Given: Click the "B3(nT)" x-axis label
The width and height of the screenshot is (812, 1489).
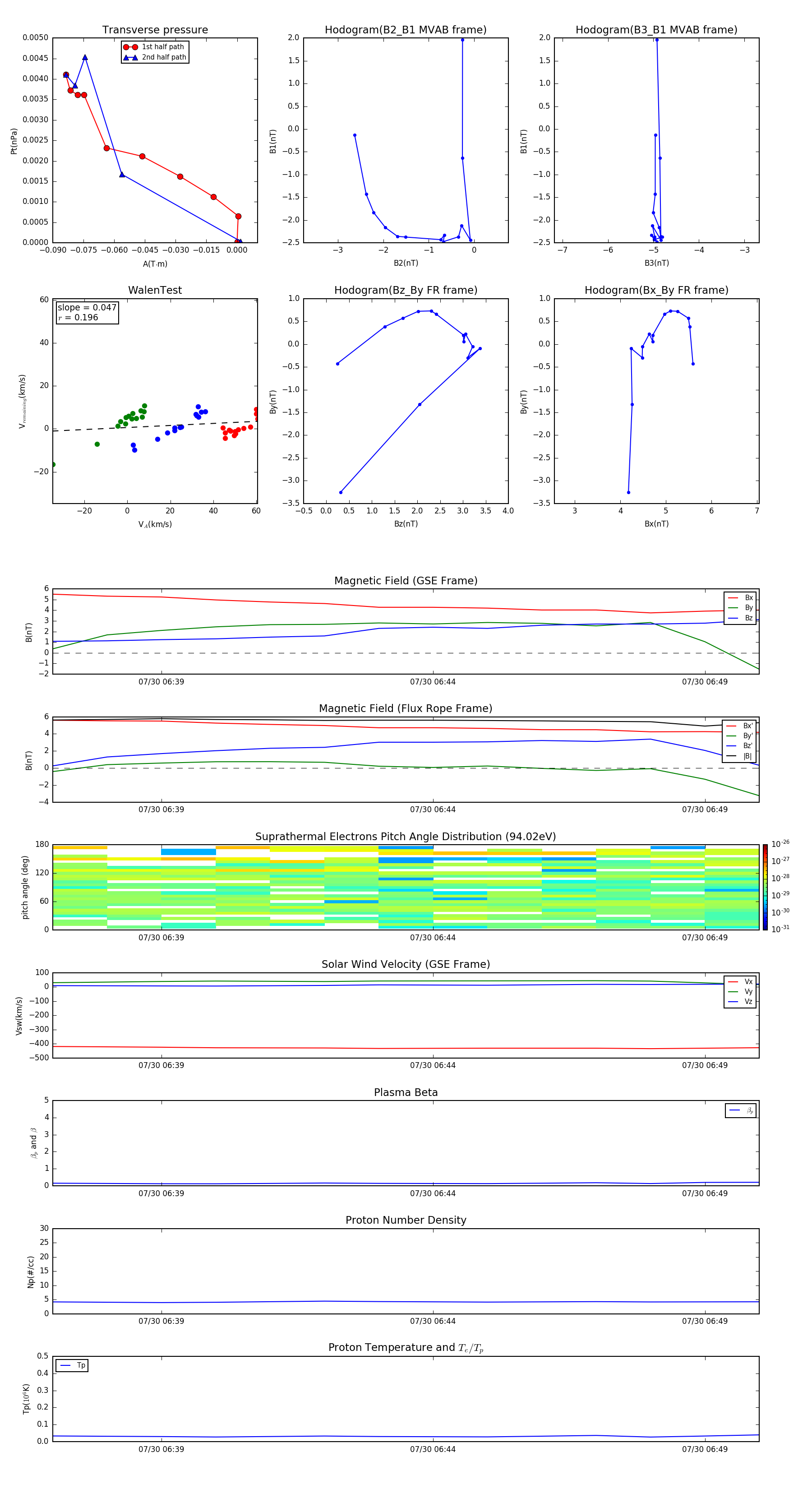Looking at the screenshot, I should click(x=656, y=264).
